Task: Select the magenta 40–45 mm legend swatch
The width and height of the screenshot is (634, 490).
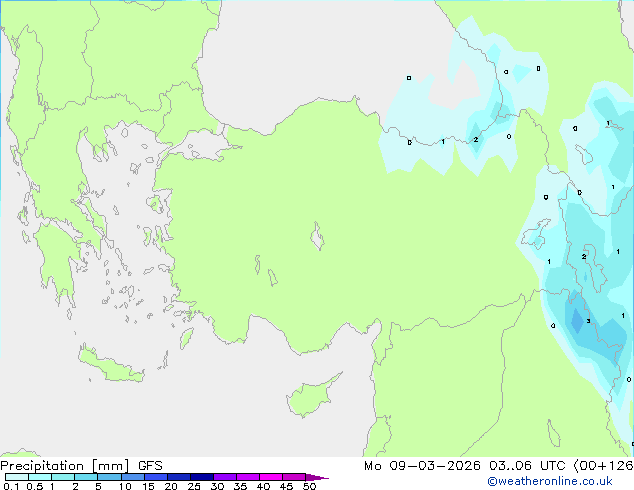Action: point(271,477)
